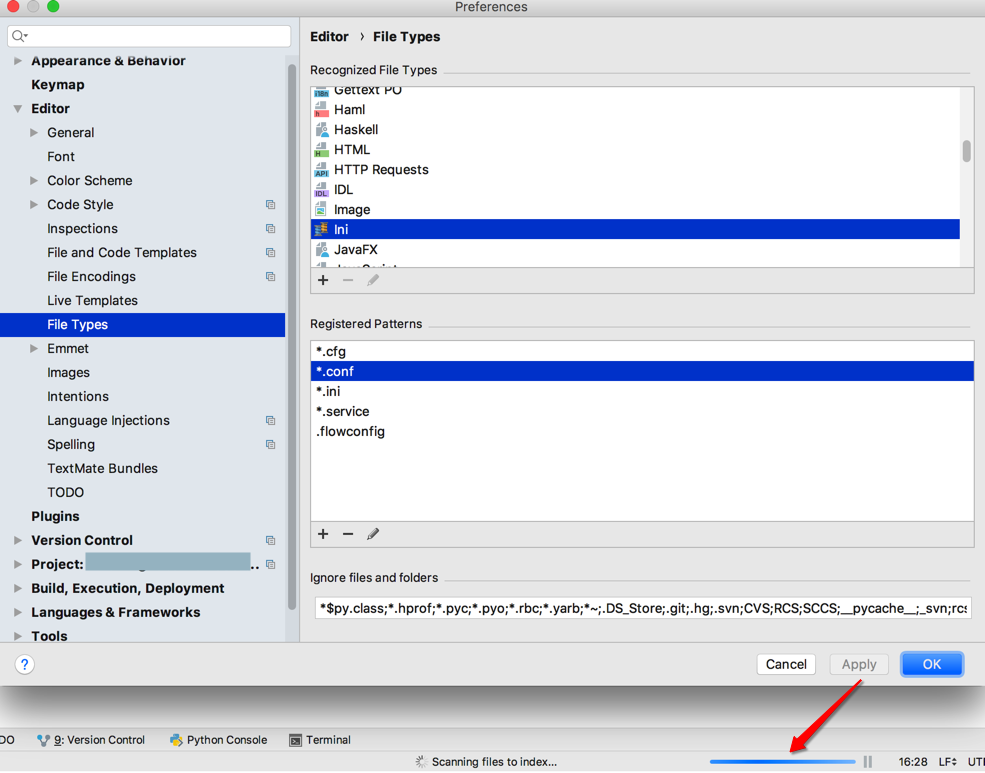The width and height of the screenshot is (985, 773).
Task: Click the JavaFX file type icon
Action: [321, 250]
